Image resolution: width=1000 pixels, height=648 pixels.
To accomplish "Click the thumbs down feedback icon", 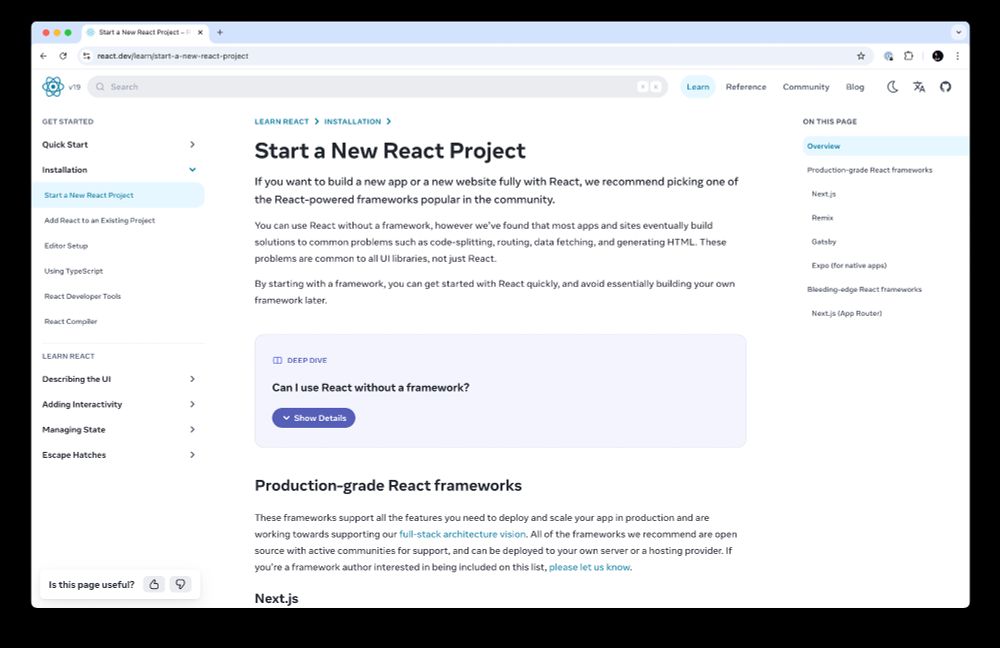I will 180,584.
